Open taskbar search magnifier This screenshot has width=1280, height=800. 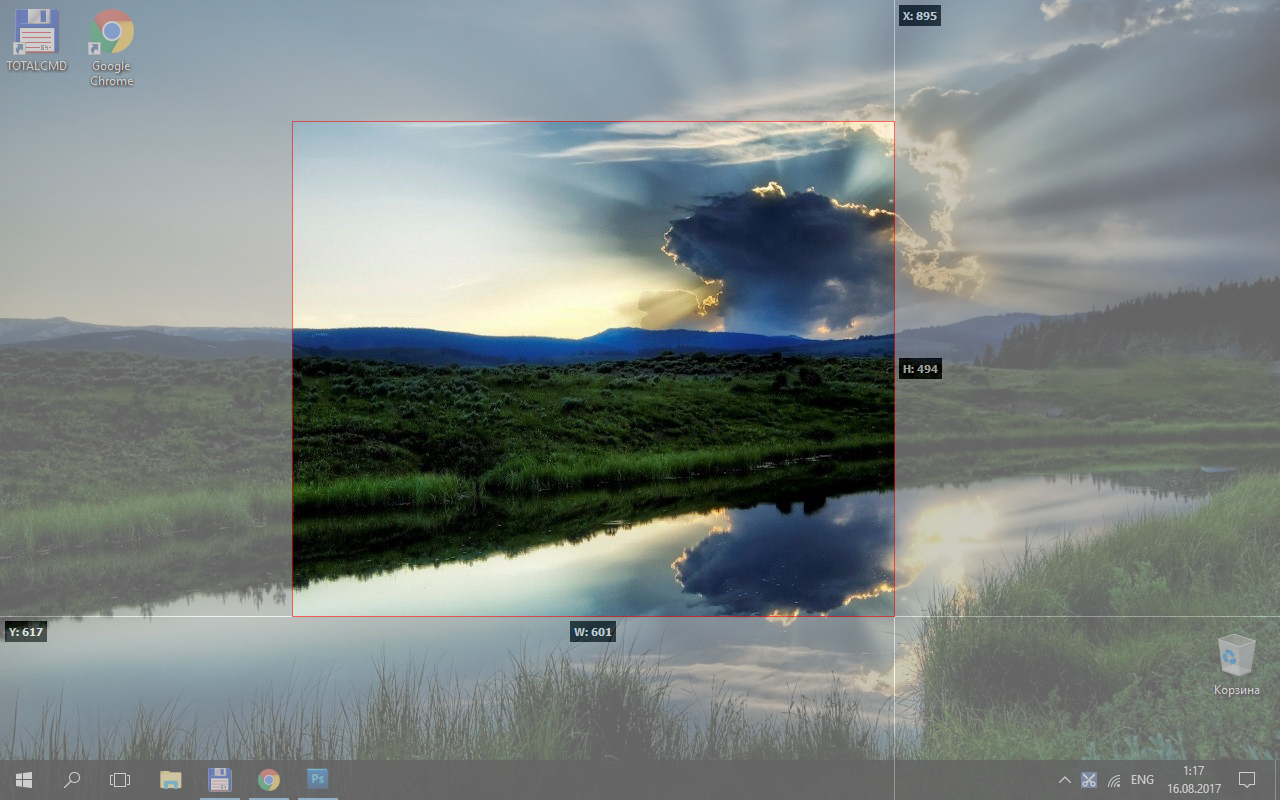pyautogui.click(x=72, y=780)
